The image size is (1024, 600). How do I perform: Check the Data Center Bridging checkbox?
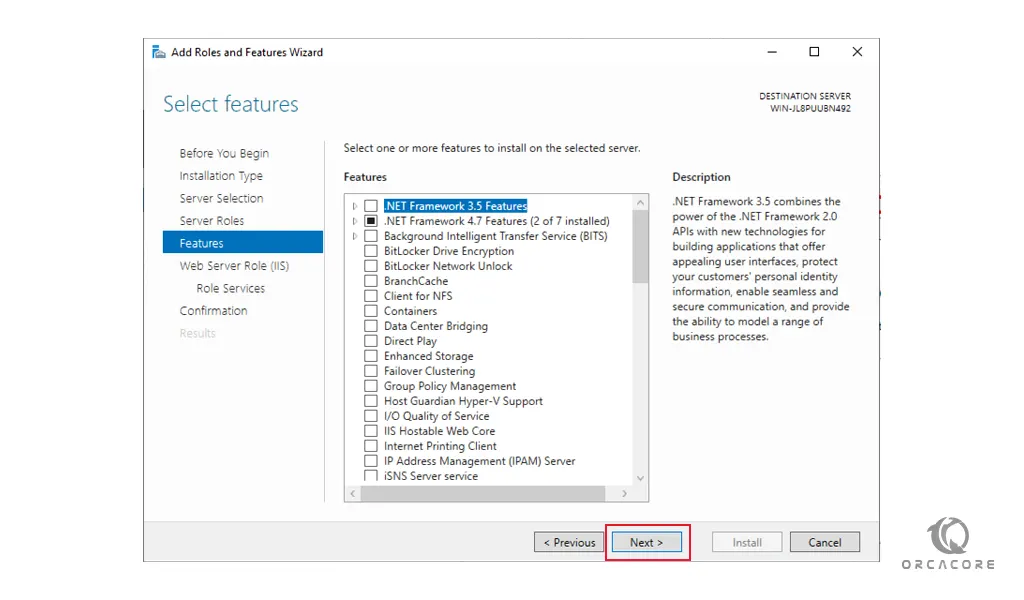(x=370, y=326)
